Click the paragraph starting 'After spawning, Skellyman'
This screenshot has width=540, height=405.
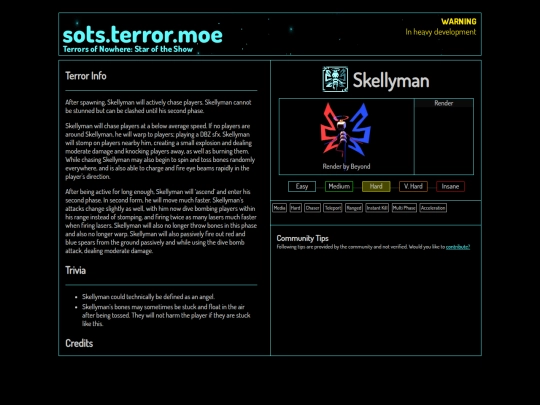[158, 106]
